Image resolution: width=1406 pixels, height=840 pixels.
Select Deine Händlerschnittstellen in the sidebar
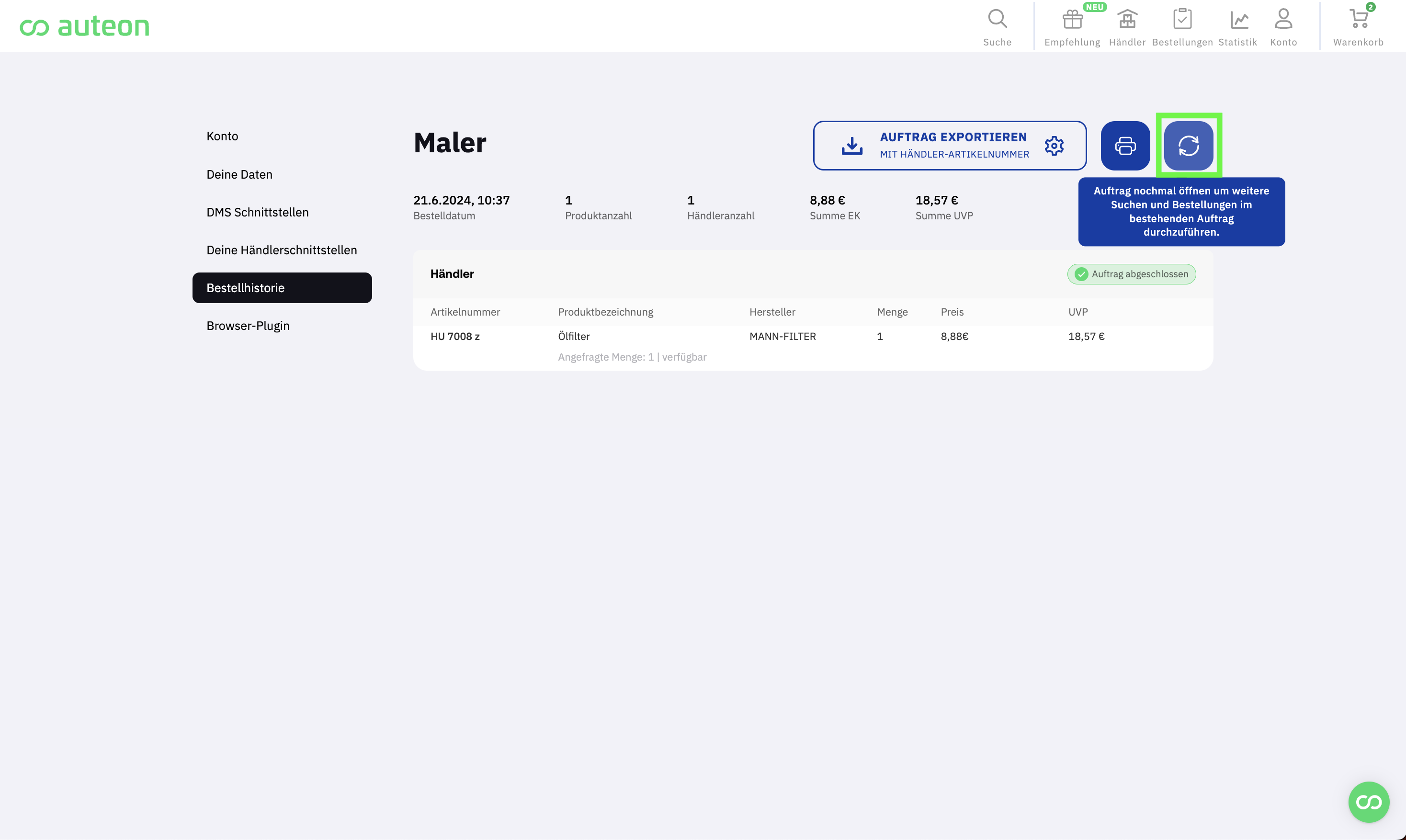(x=282, y=250)
